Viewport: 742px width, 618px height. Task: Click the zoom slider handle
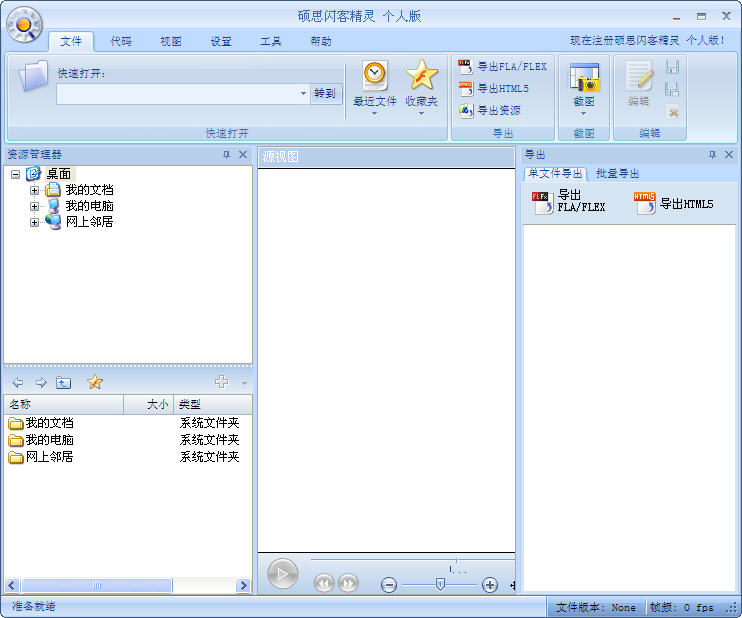click(x=440, y=584)
